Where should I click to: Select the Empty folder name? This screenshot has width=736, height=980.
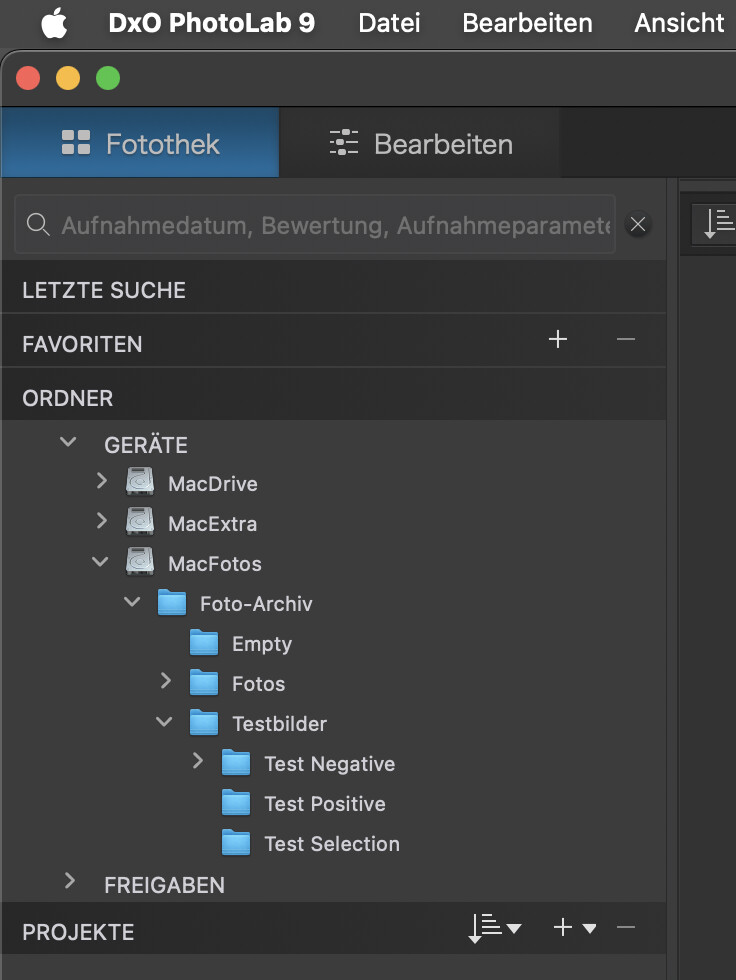[262, 644]
